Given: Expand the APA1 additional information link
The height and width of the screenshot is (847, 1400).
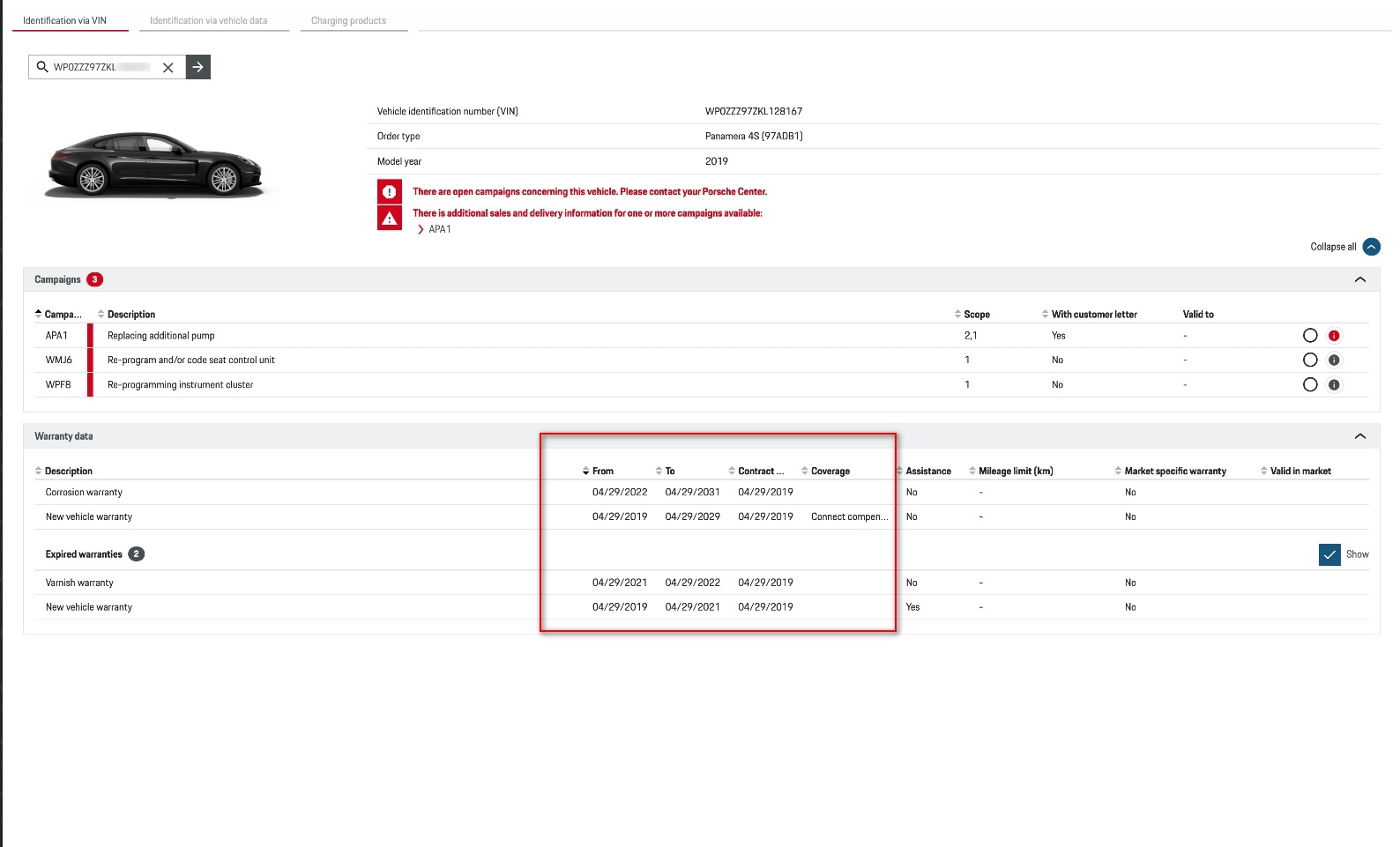Looking at the screenshot, I should pyautogui.click(x=434, y=229).
